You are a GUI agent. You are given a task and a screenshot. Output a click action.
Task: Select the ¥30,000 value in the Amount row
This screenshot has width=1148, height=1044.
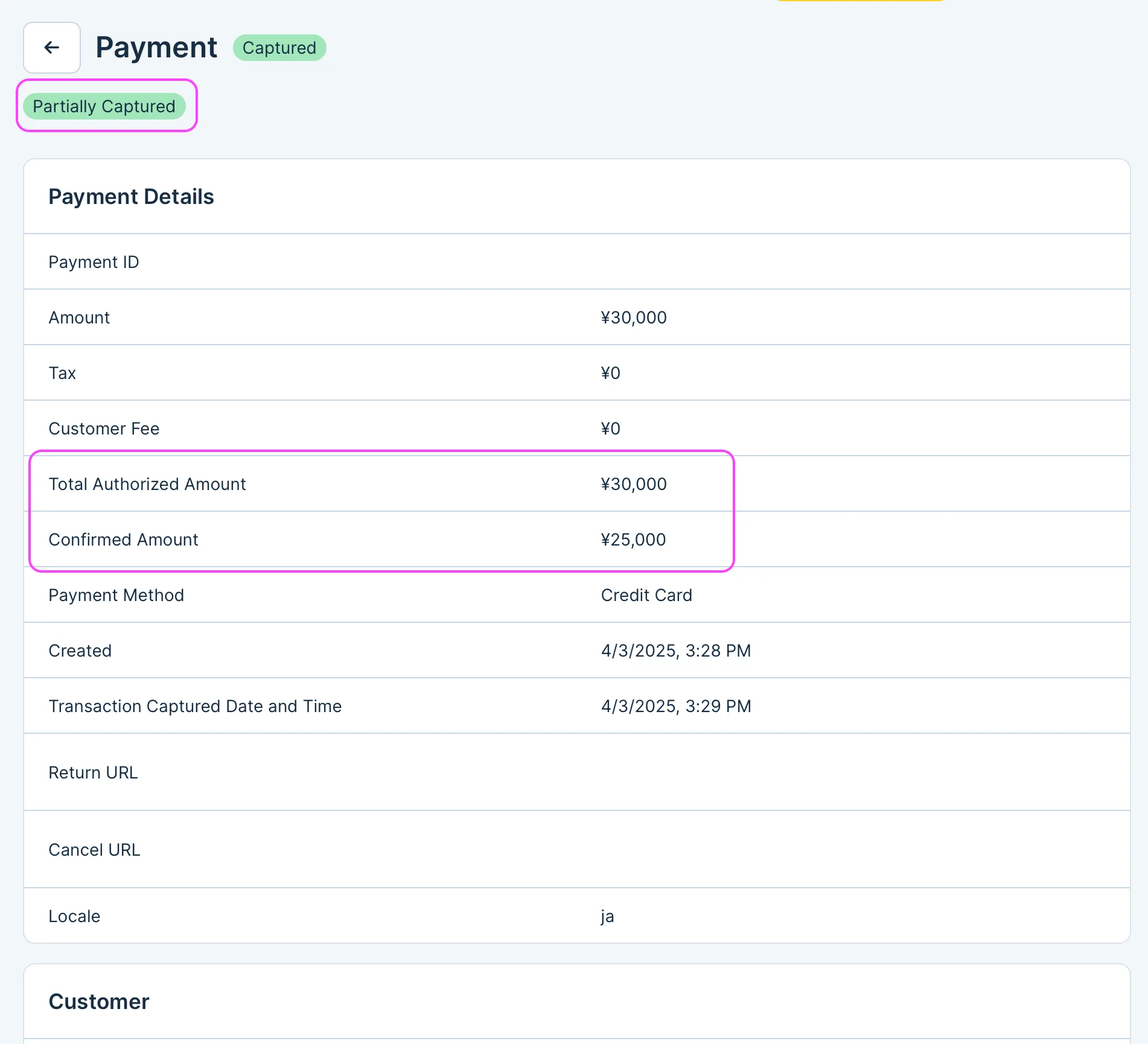633,317
